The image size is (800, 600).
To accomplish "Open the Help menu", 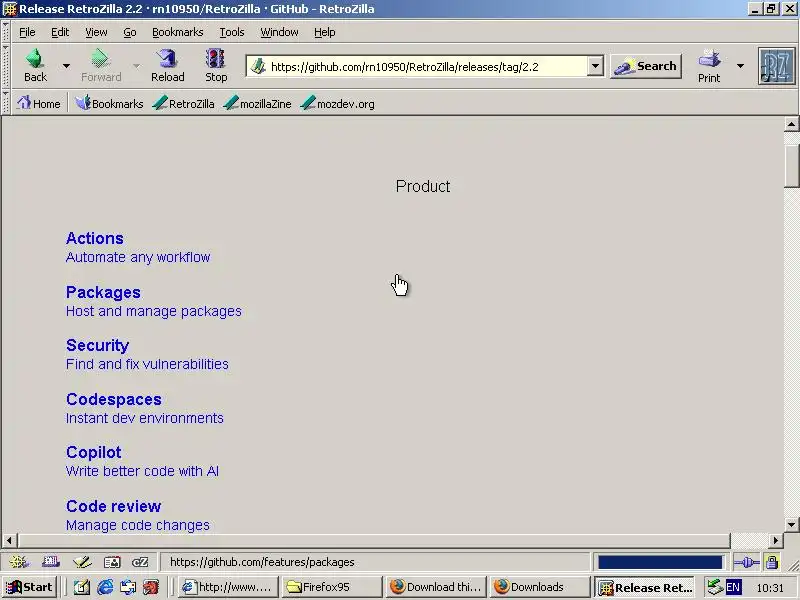I will click(x=324, y=32).
